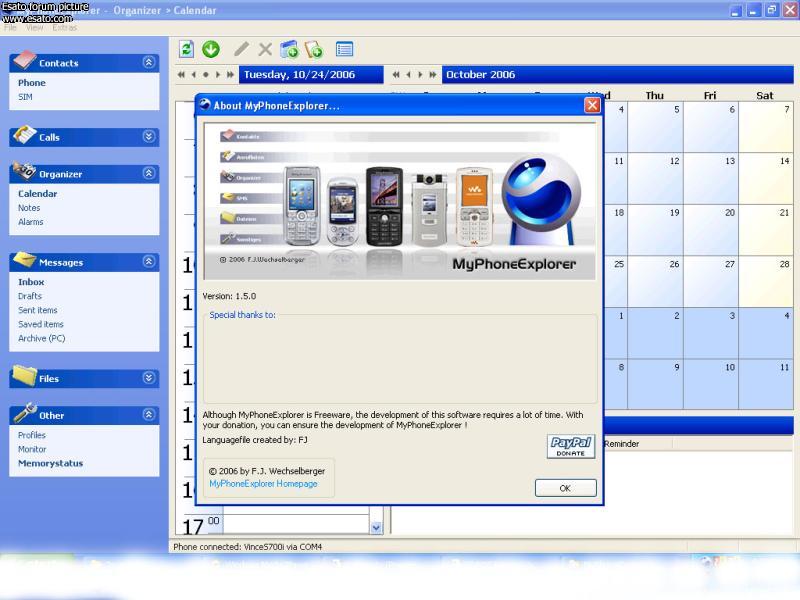
Task: Open the Drafts folder
Action: click(x=30, y=296)
